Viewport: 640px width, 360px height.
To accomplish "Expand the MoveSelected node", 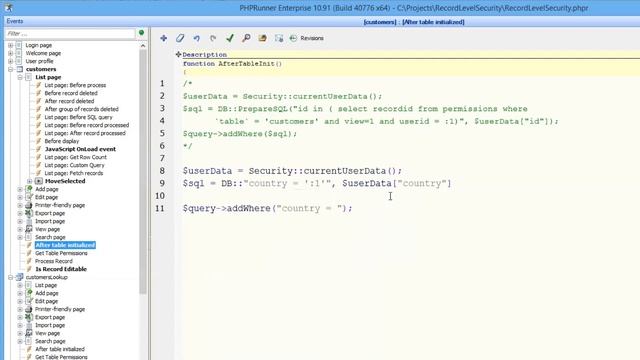I will tap(29, 181).
